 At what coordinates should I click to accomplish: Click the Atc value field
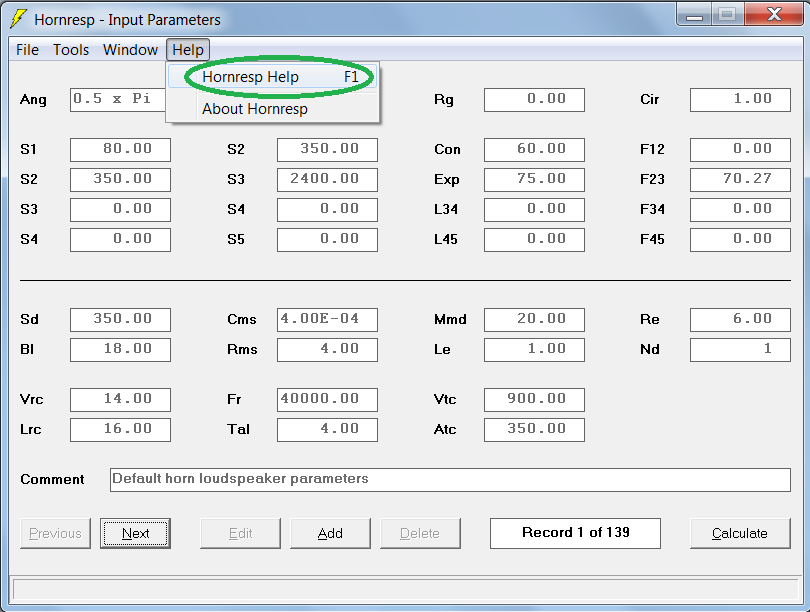coord(534,430)
